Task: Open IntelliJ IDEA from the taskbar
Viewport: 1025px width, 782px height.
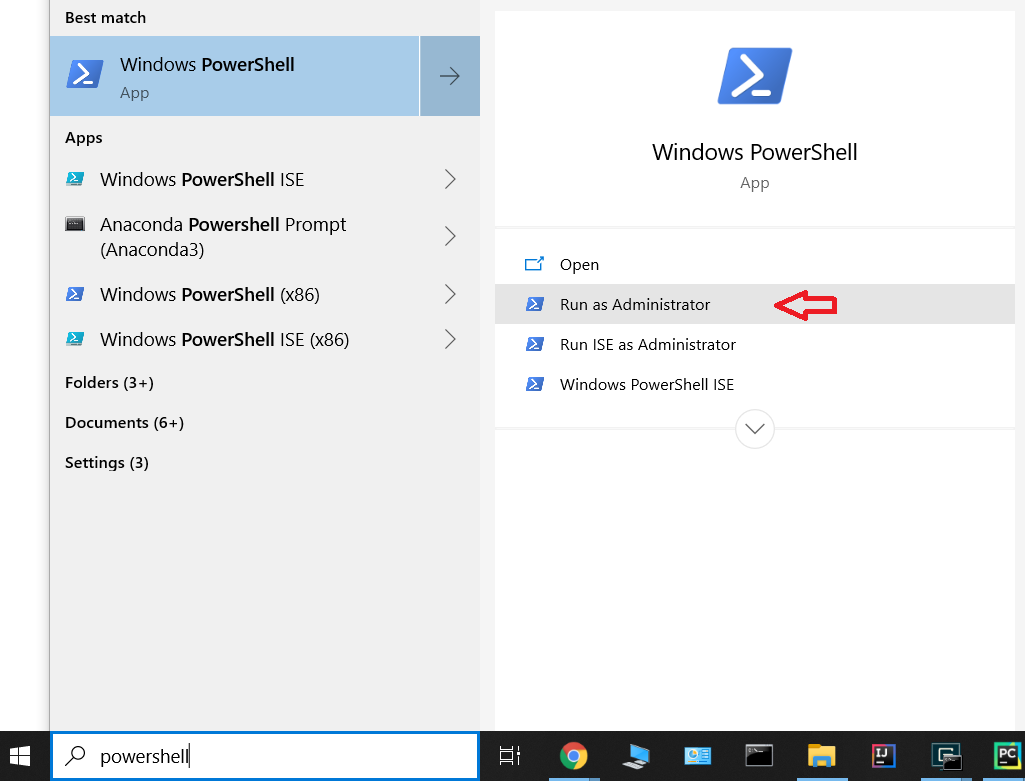Action: point(884,756)
